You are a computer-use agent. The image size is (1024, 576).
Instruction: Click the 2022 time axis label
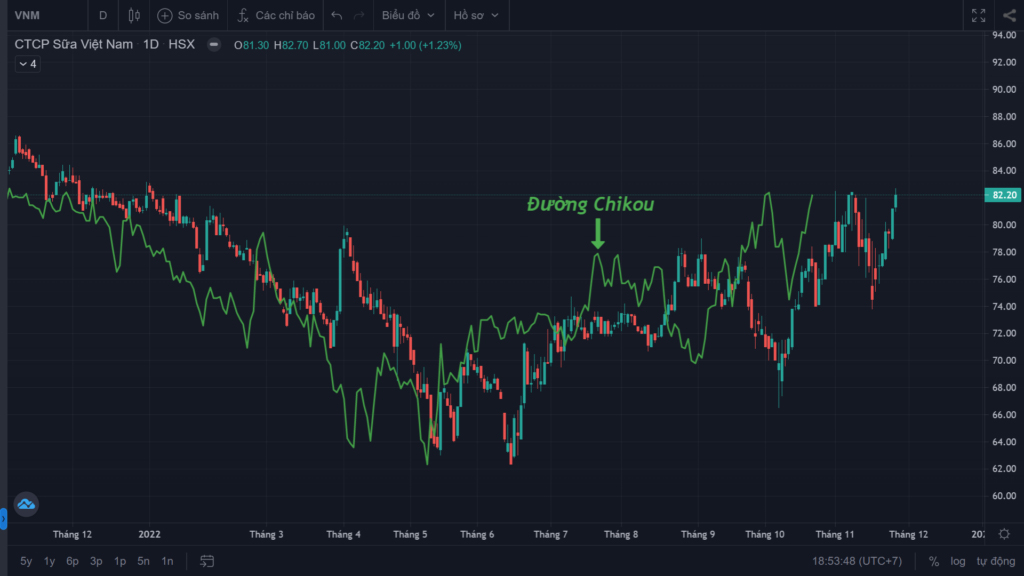(149, 534)
